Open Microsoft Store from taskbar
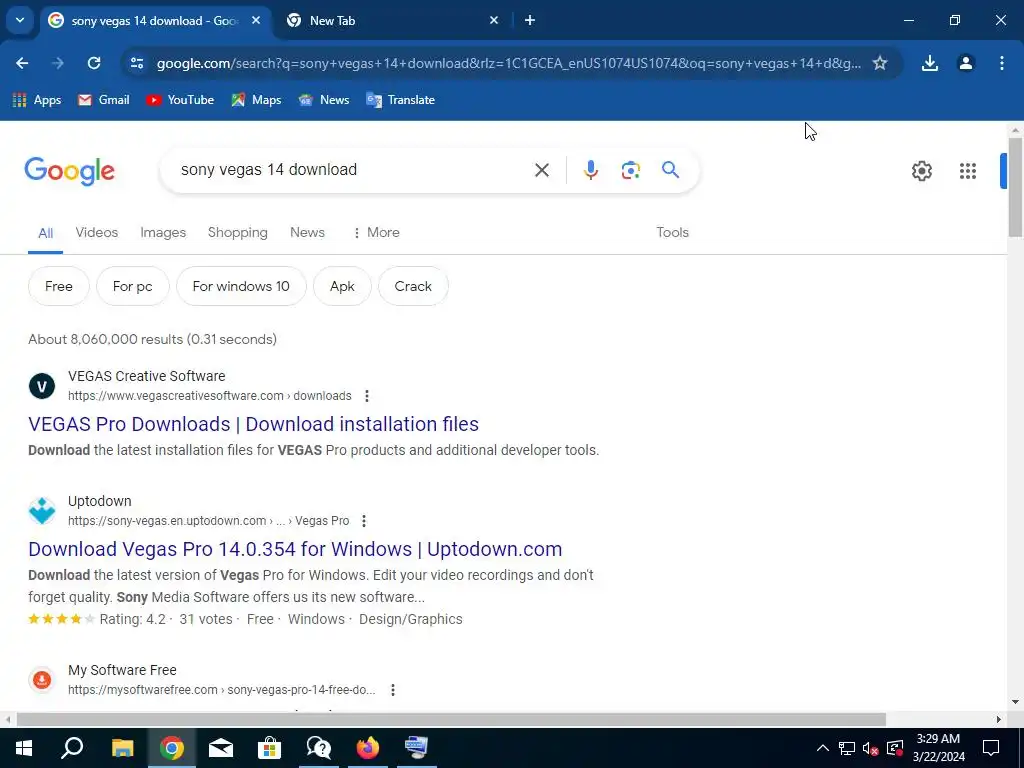The width and height of the screenshot is (1024, 768). click(x=269, y=748)
